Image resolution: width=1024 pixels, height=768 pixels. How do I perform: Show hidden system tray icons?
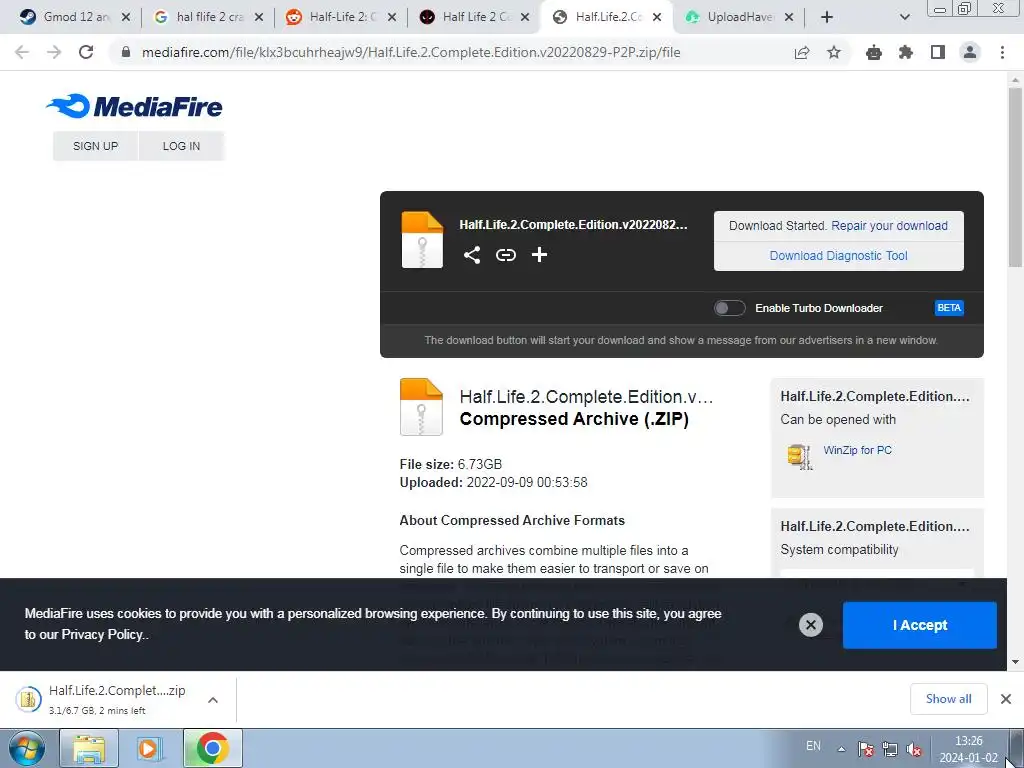tap(842, 749)
